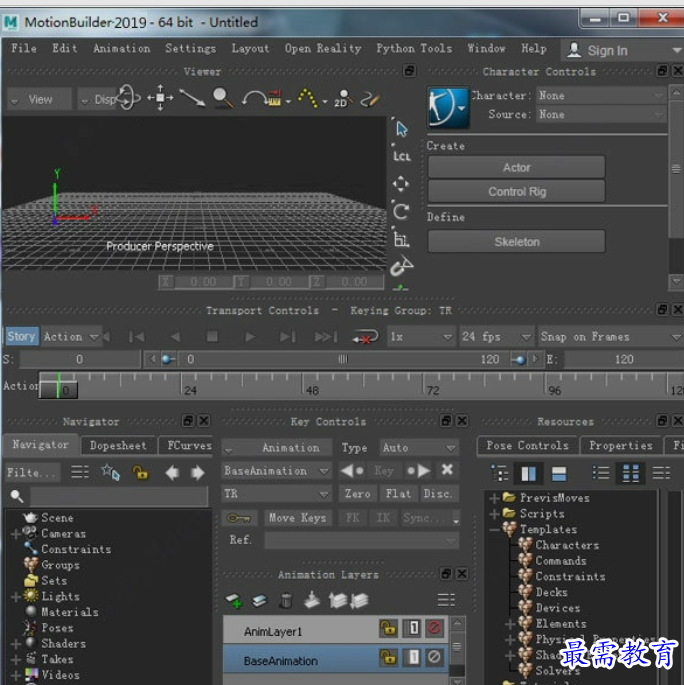684x685 pixels.
Task: Click the Navigator forward arrow icon
Action: click(198, 472)
